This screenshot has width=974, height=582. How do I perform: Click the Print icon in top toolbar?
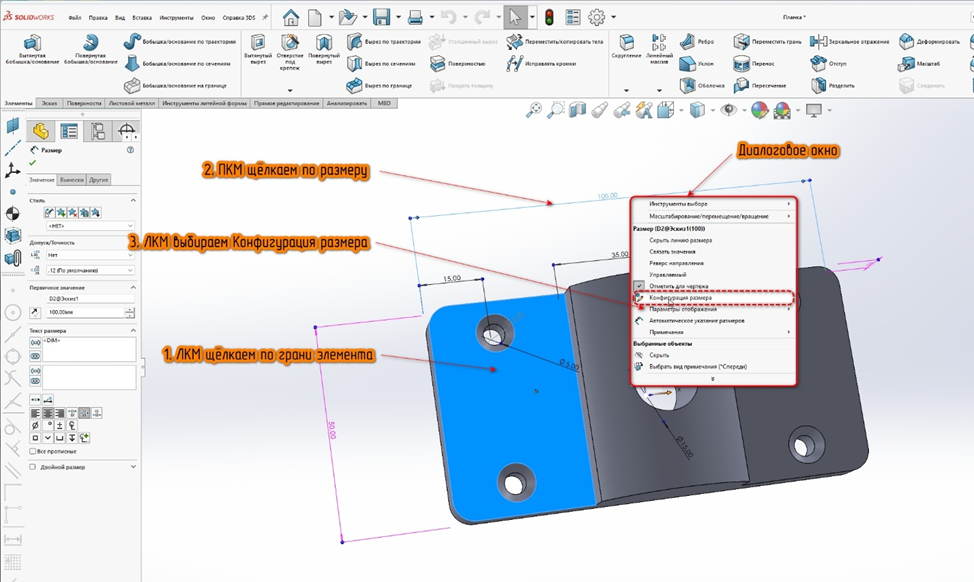coord(415,17)
